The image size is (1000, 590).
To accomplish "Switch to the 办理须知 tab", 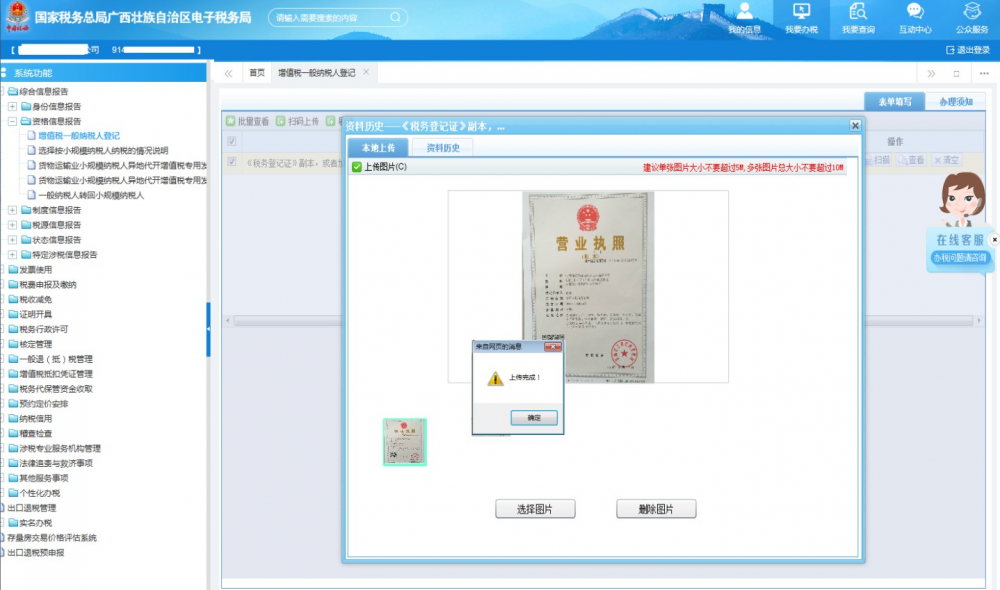I will [x=955, y=102].
